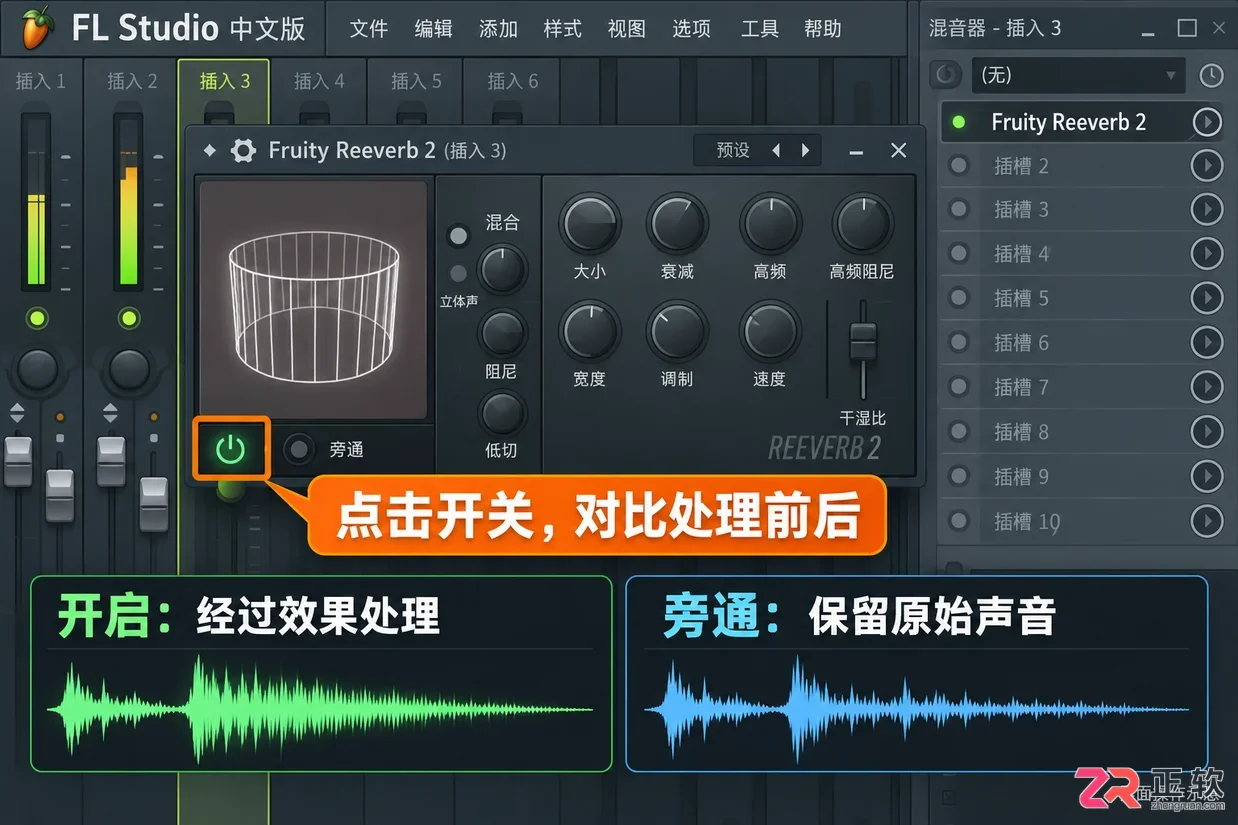Open 插槽 10 arrow menu

[x=1208, y=521]
